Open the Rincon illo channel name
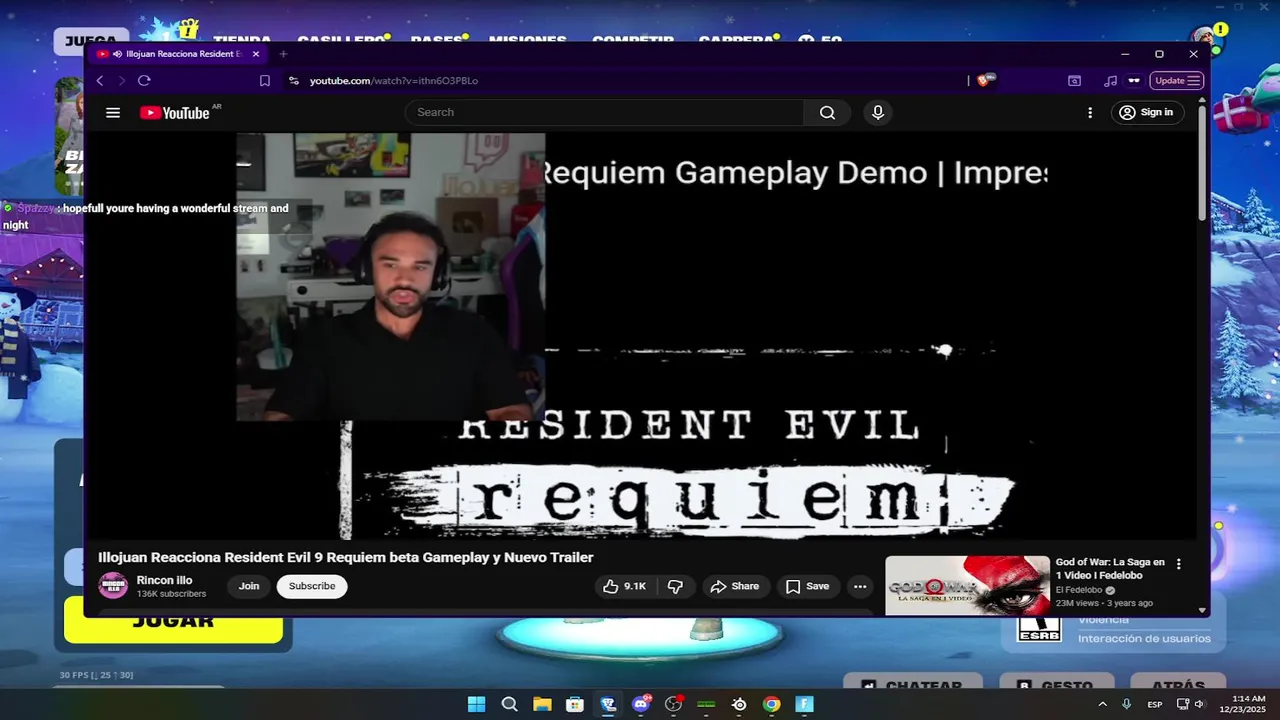 [x=164, y=580]
